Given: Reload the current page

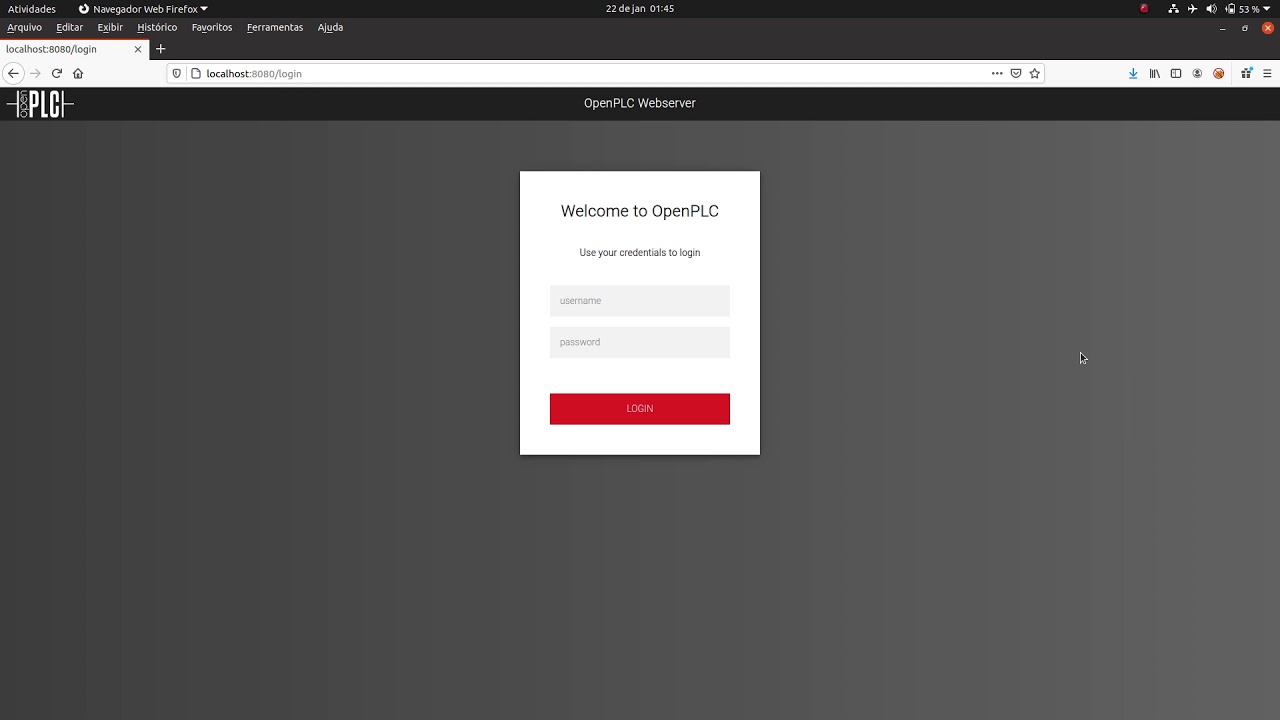Looking at the screenshot, I should tap(57, 73).
